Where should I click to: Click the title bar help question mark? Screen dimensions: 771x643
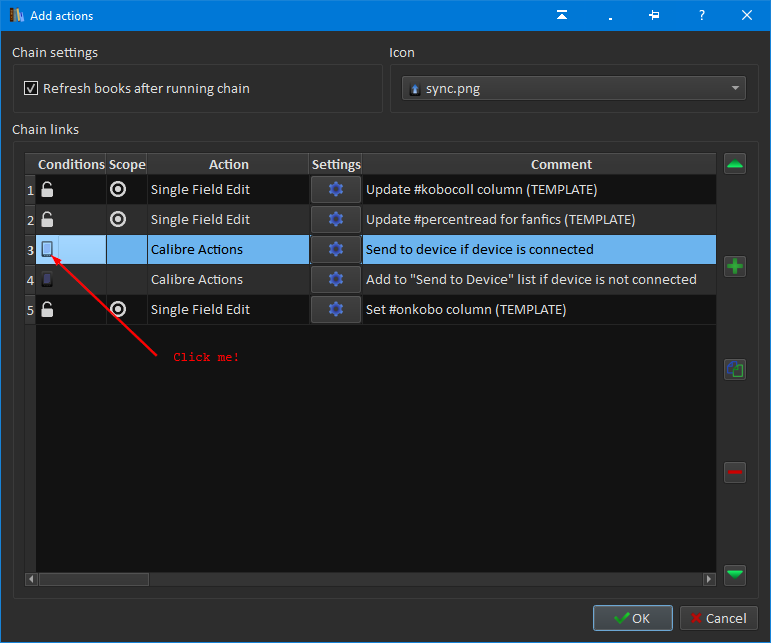point(702,15)
